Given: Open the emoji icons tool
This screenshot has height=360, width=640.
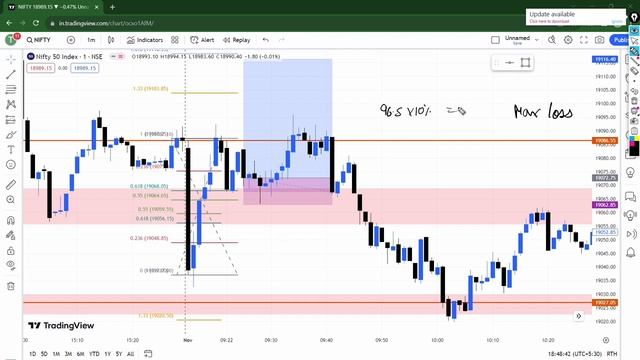Looking at the screenshot, I should (11, 164).
